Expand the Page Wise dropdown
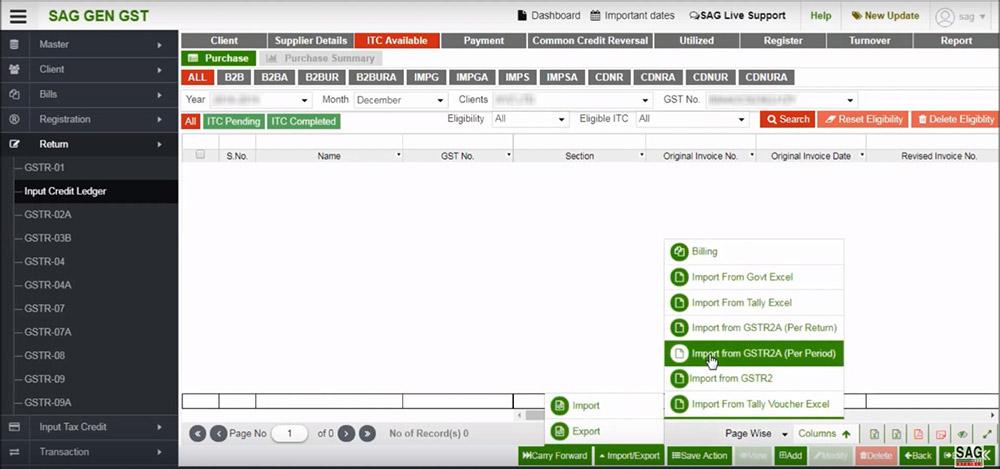The height and width of the screenshot is (469, 1000). pyautogui.click(x=754, y=434)
